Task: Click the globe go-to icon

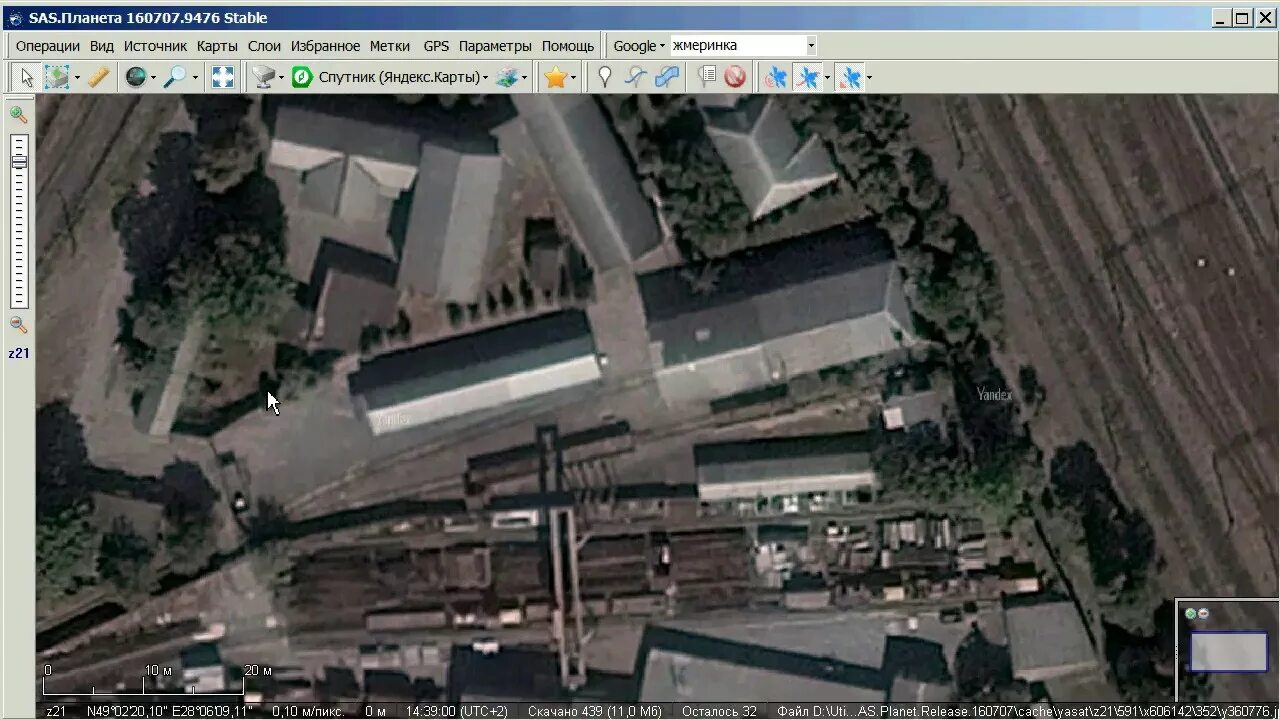Action: (x=135, y=77)
